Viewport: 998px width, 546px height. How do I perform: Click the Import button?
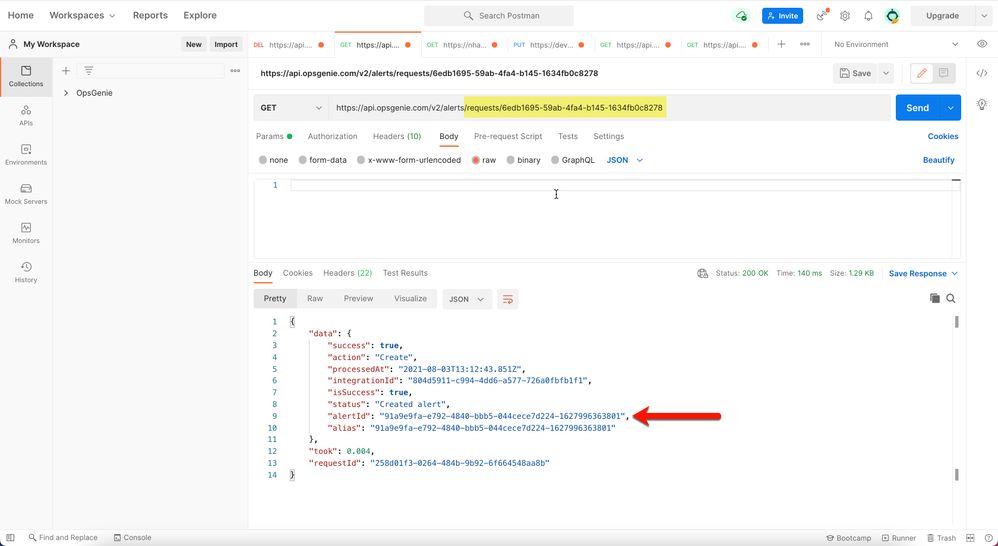pyautogui.click(x=226, y=45)
